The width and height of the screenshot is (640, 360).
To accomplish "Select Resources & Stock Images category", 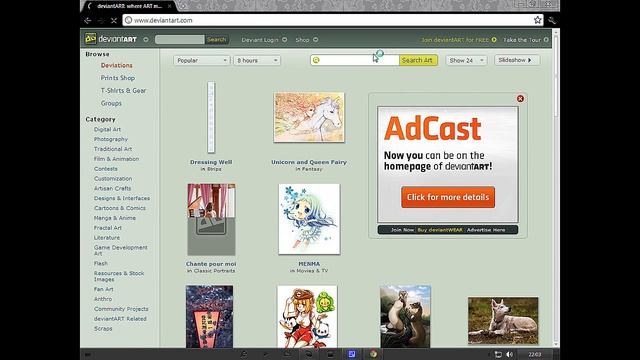I will click(x=119, y=276).
